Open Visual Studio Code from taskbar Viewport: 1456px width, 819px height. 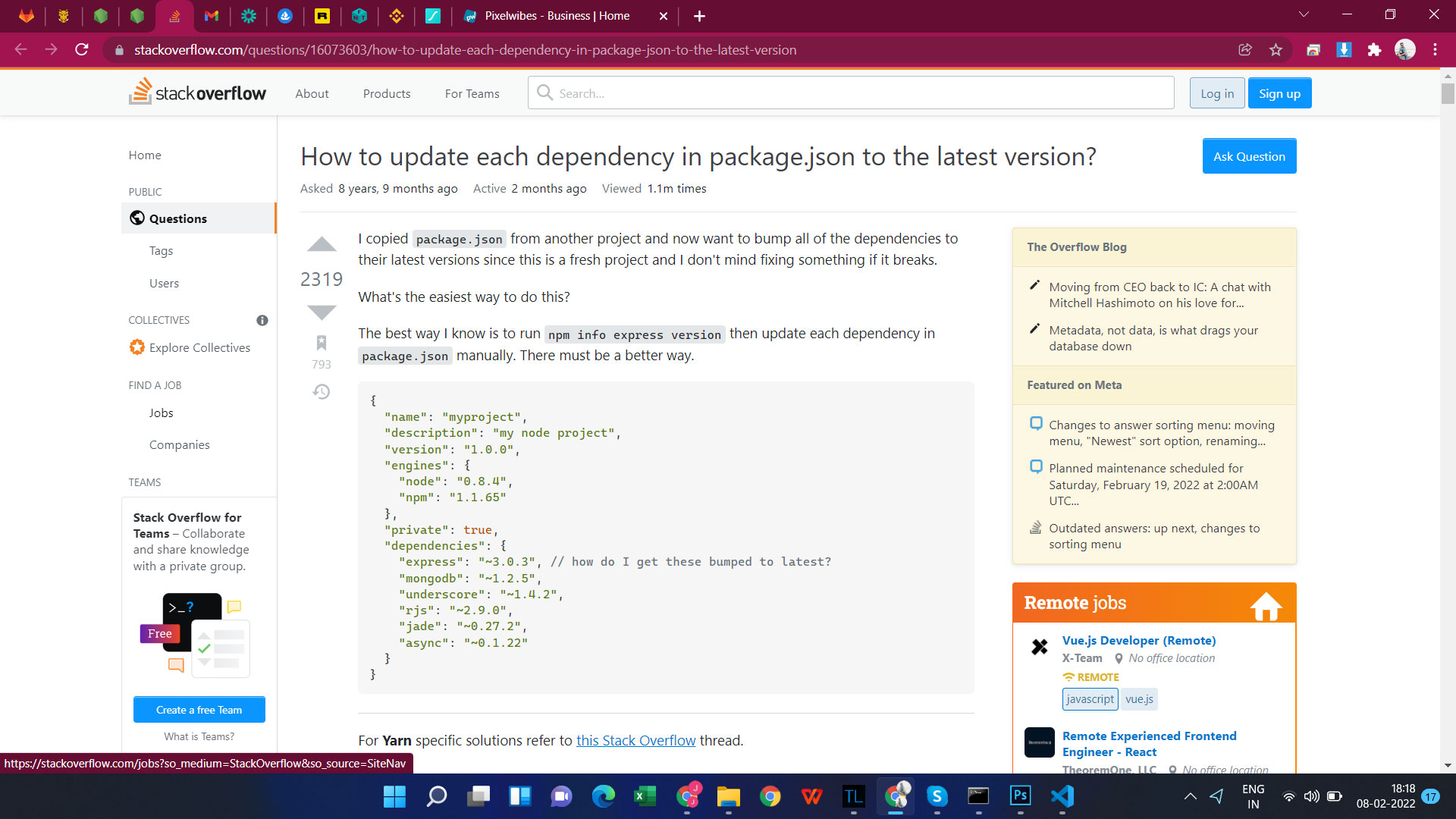pyautogui.click(x=1062, y=796)
